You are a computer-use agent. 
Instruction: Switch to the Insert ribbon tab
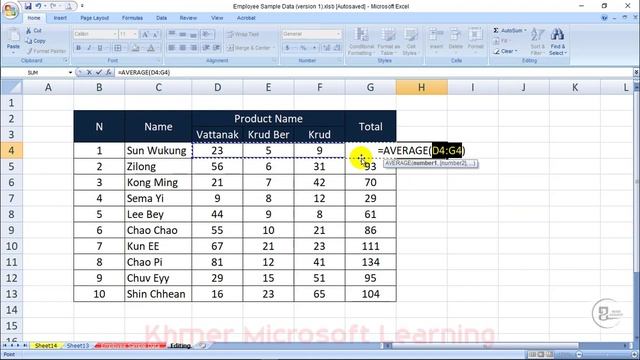(x=60, y=18)
